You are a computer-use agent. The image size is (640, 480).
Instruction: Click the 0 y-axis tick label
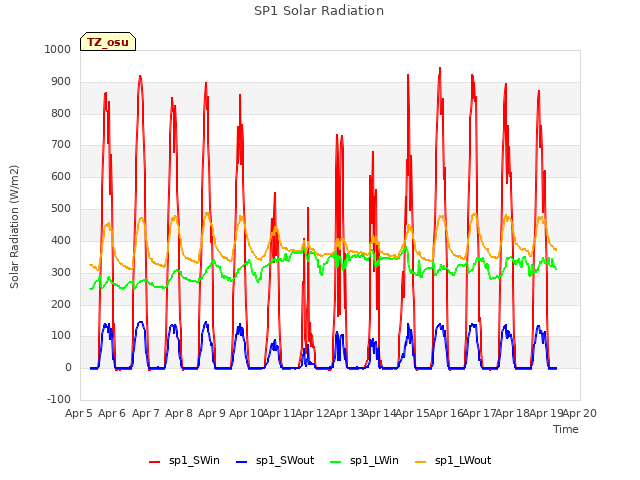click(68, 367)
